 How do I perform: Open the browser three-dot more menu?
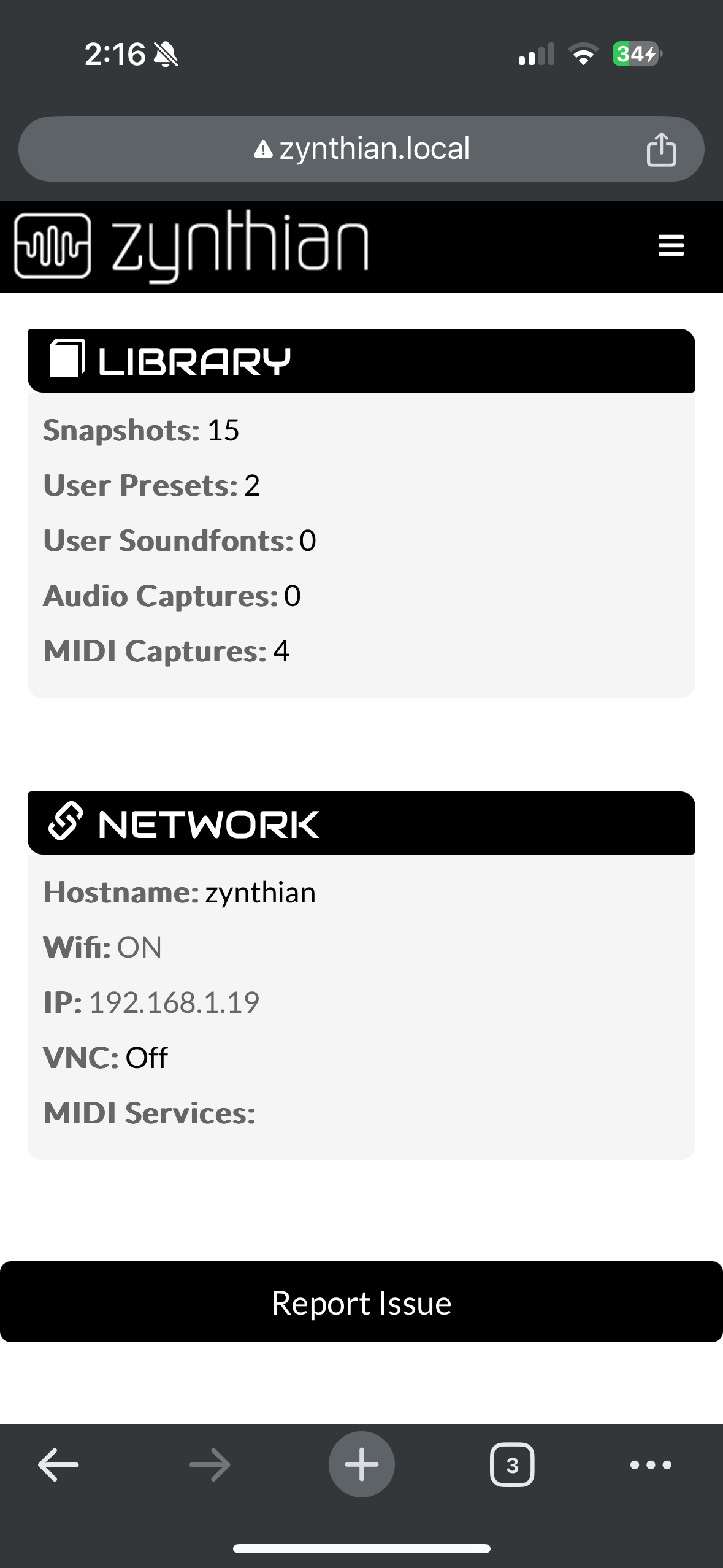tap(651, 1465)
